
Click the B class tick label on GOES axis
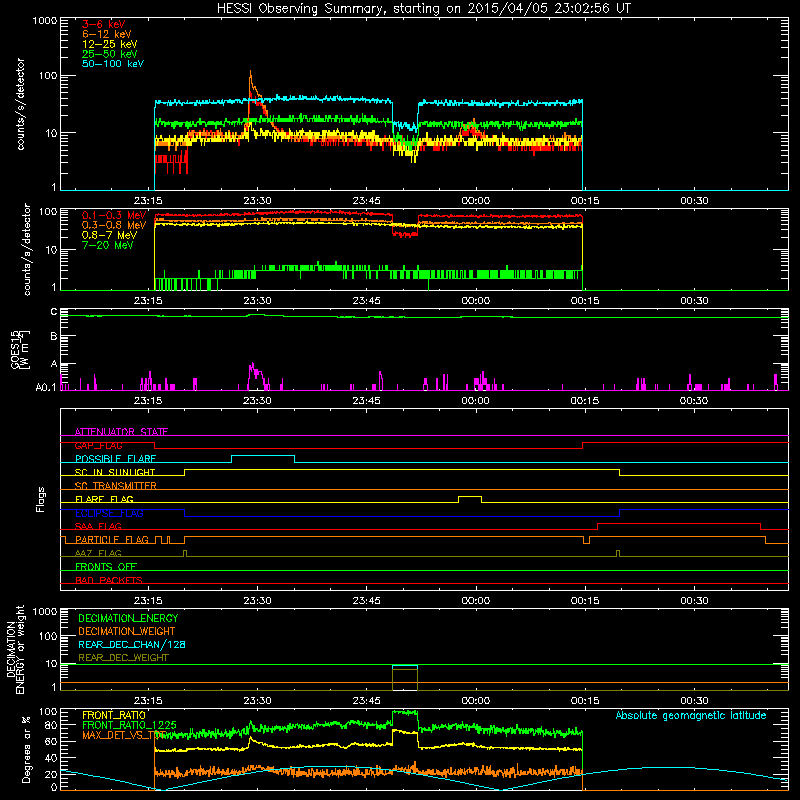[x=54, y=337]
